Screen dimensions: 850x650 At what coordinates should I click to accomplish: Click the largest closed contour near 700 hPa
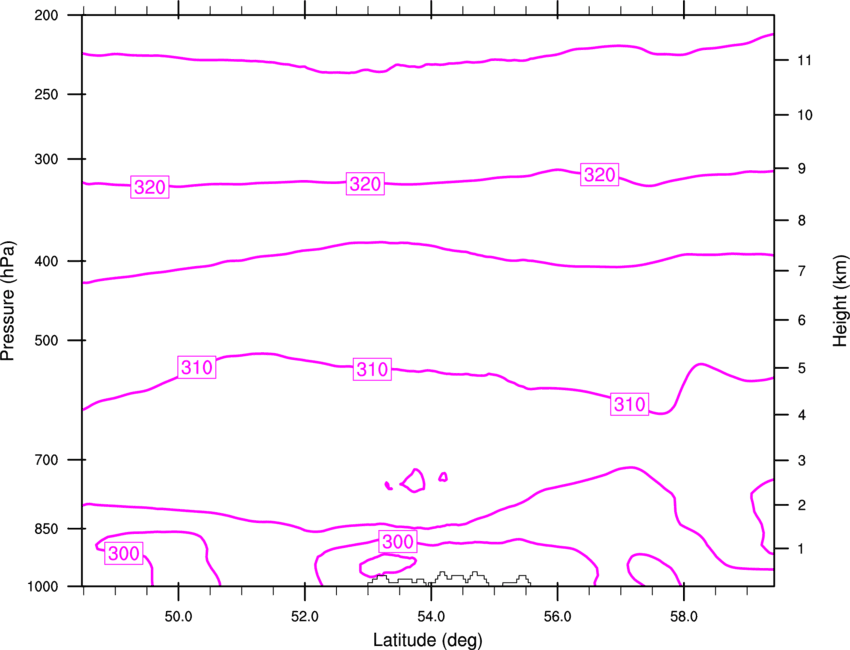click(413, 480)
